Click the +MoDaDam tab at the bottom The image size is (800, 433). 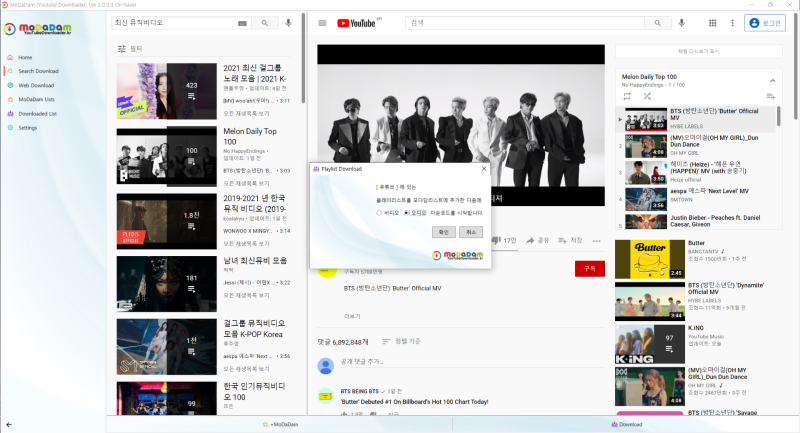(280, 424)
